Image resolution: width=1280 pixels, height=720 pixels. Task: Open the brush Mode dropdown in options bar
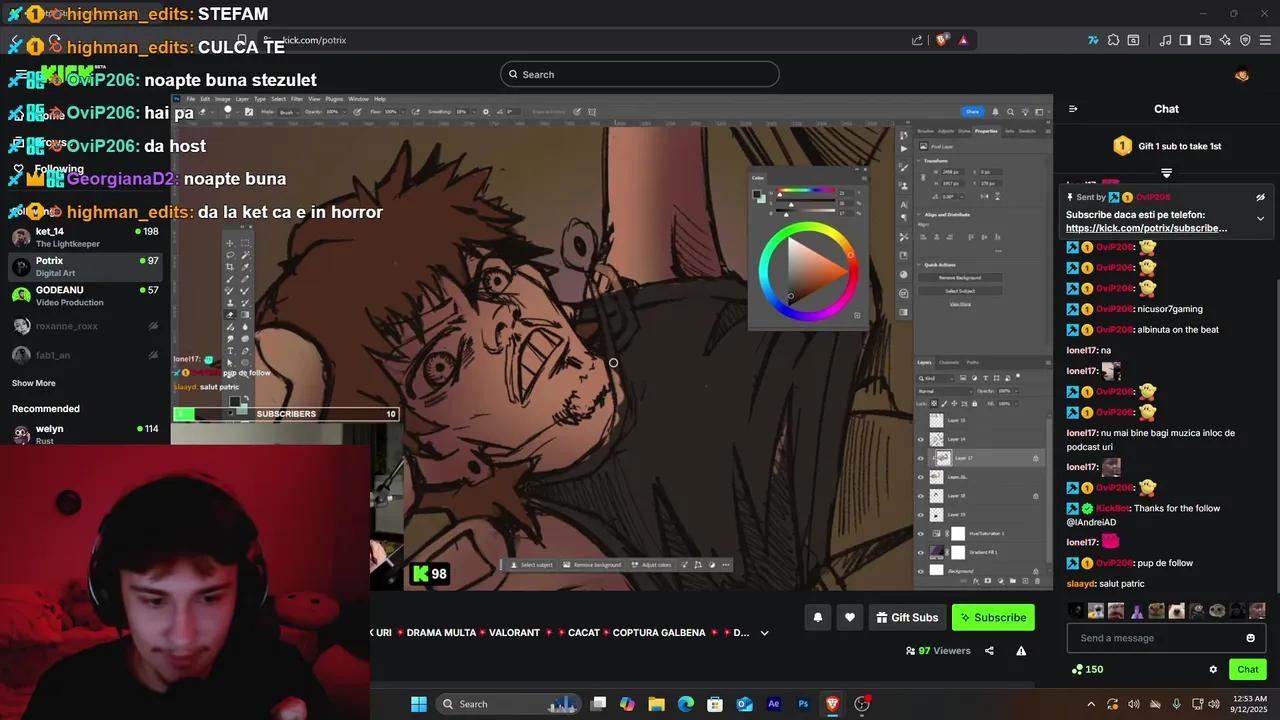tap(290, 112)
